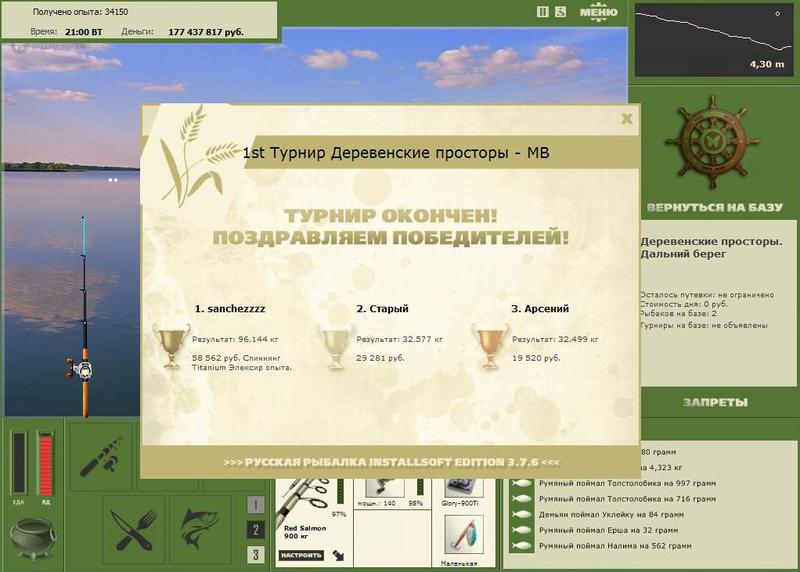Screen dimensions: 800x572
Task: Click fish icon beside Уклейку log entry
Action: (522, 514)
